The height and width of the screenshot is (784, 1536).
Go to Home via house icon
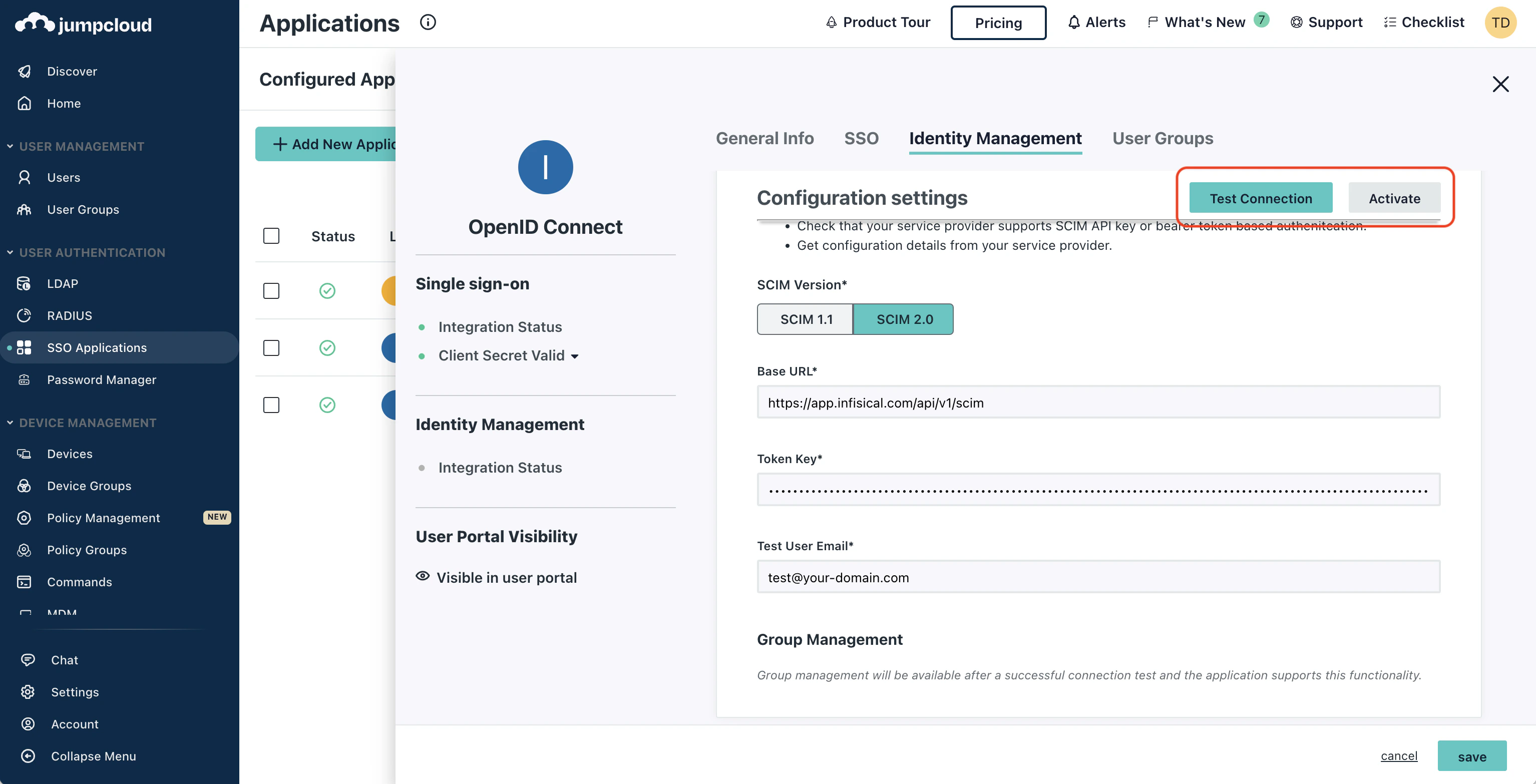(x=25, y=103)
